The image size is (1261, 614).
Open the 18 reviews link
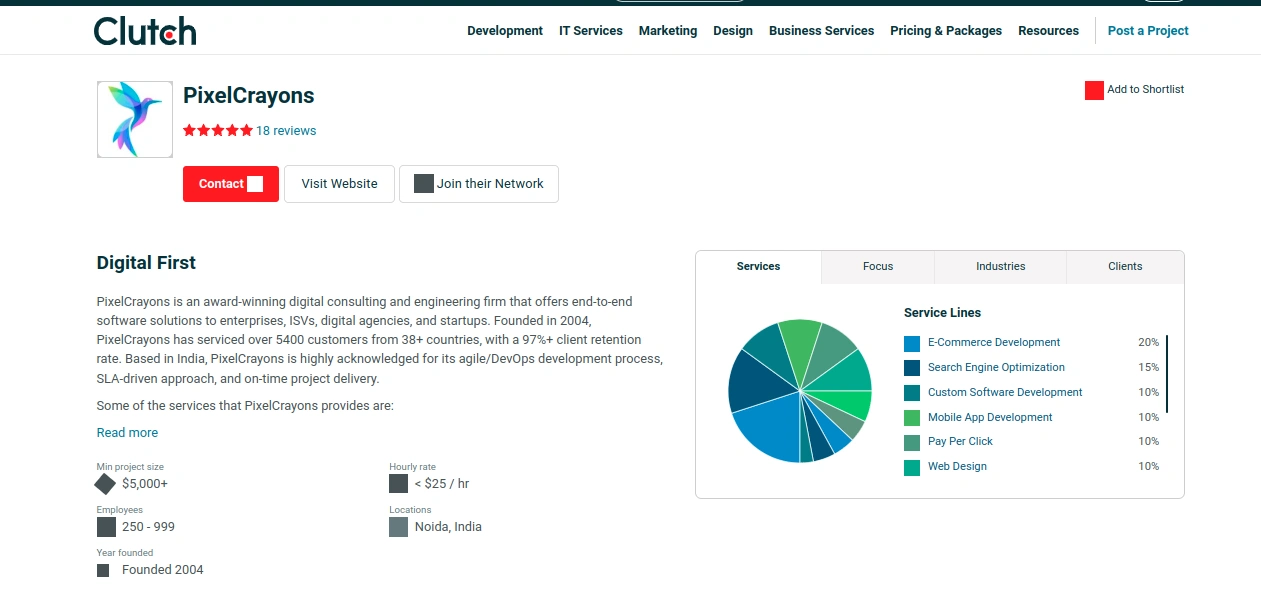click(x=286, y=131)
